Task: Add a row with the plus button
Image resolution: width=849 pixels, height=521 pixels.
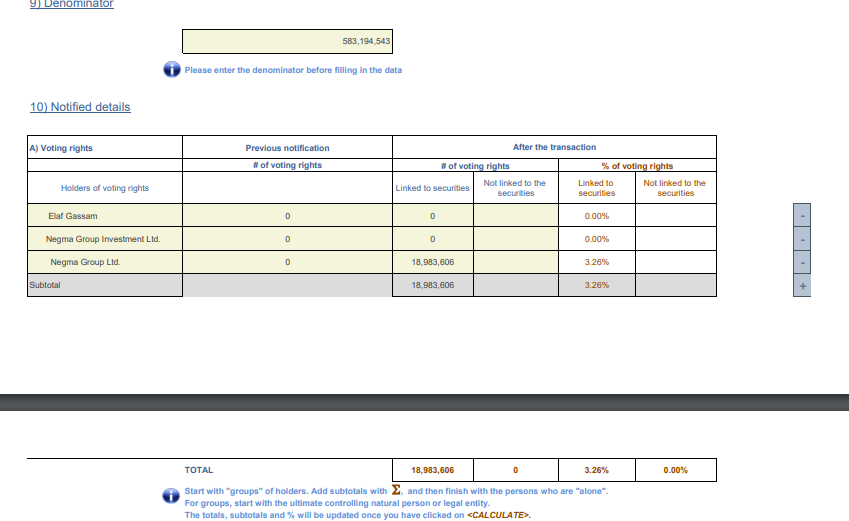Action: [802, 285]
